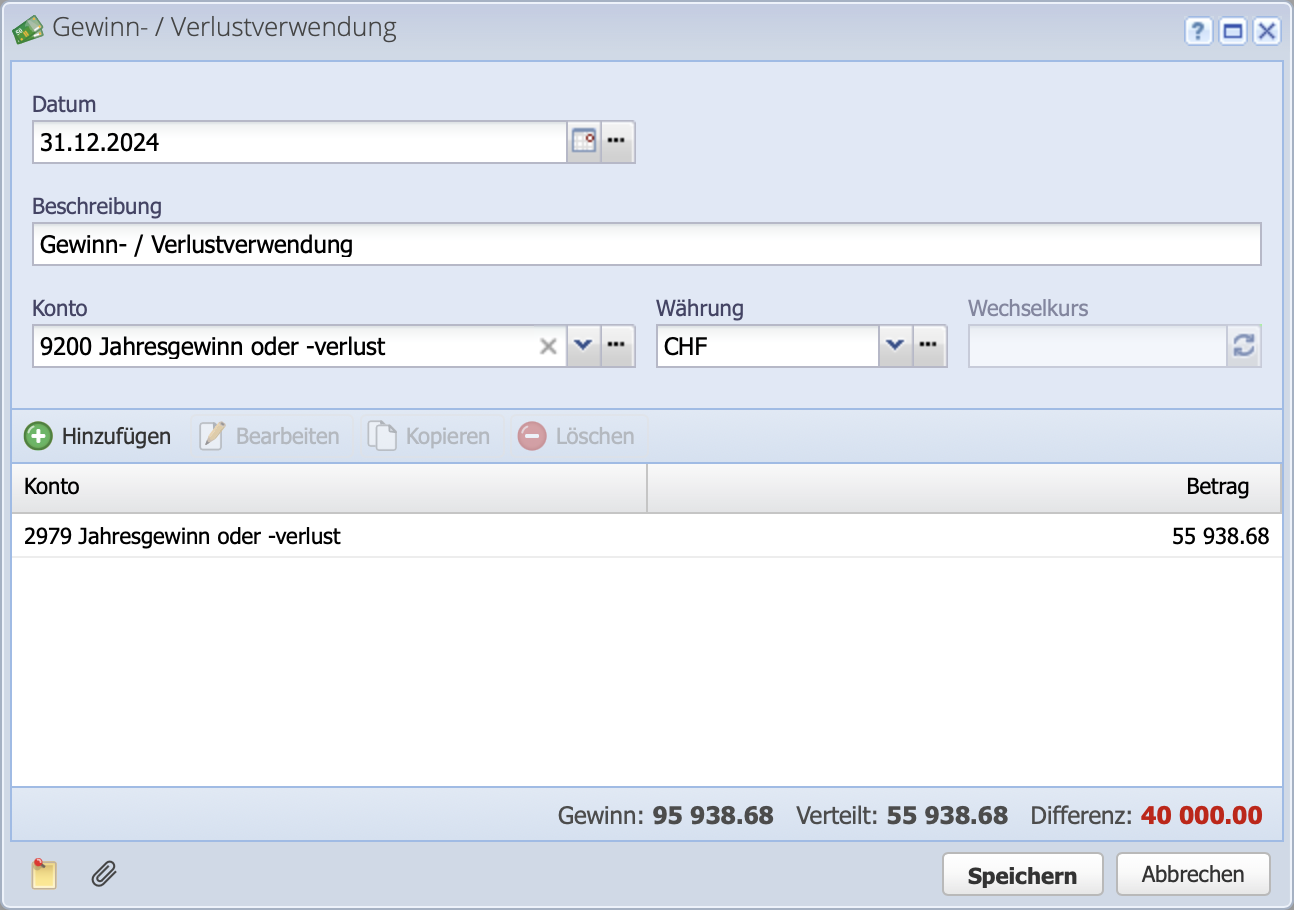
Task: Clear the Konto field with the X icon
Action: coord(548,345)
